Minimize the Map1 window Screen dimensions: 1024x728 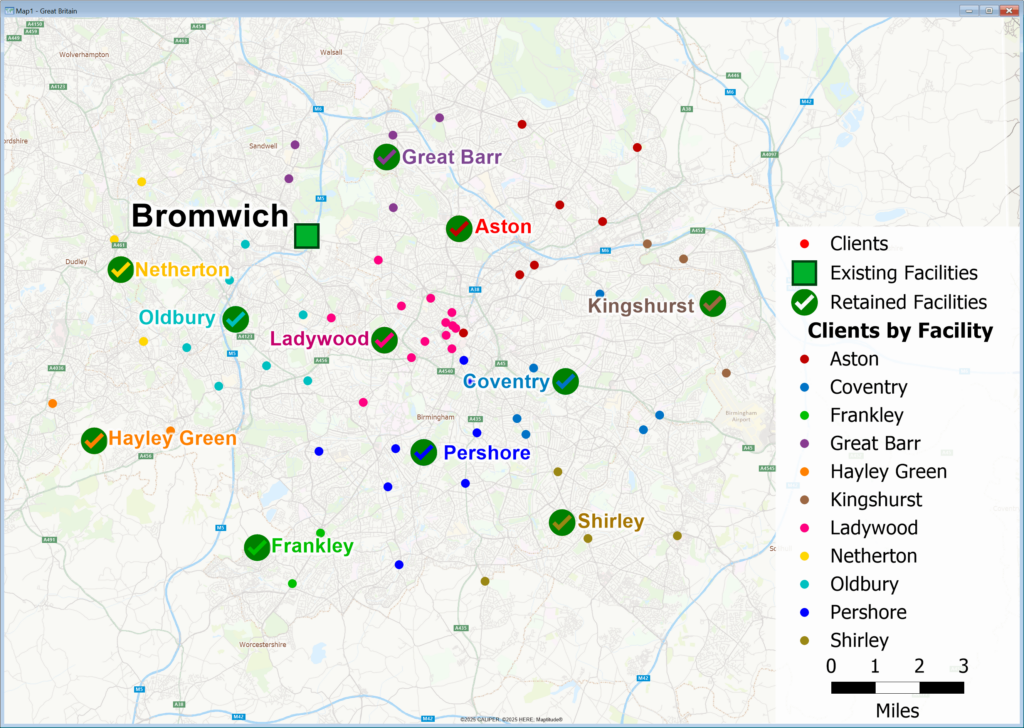(x=968, y=10)
